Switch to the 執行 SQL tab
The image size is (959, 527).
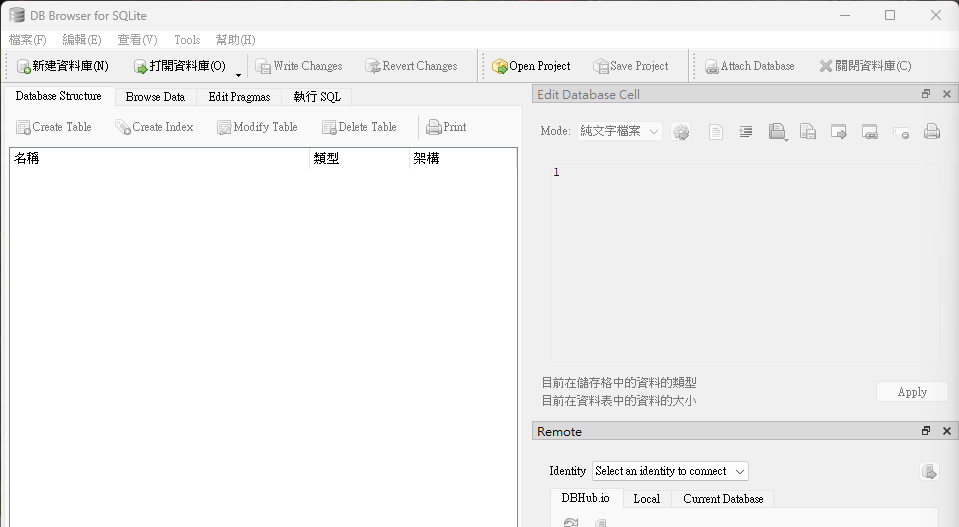point(317,97)
